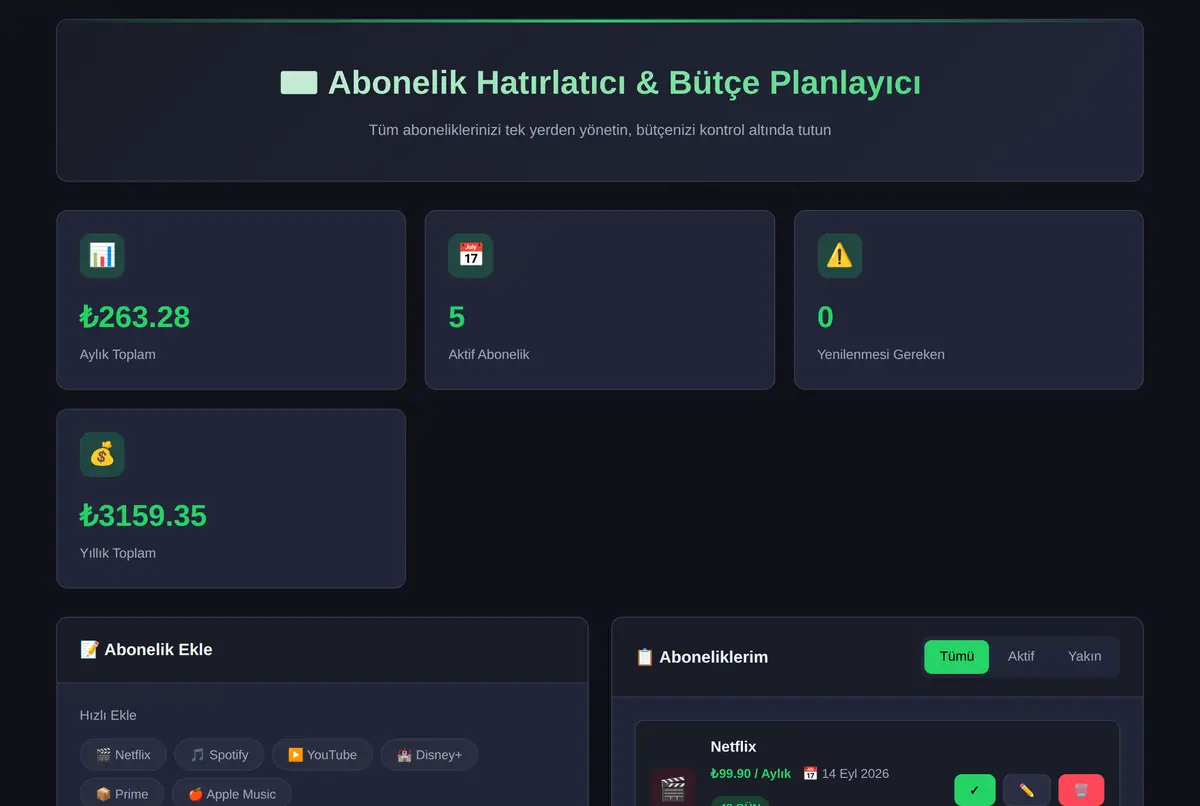
Task: Click the calendar icon beside 14 Eyl 2026
Action: 810,774
